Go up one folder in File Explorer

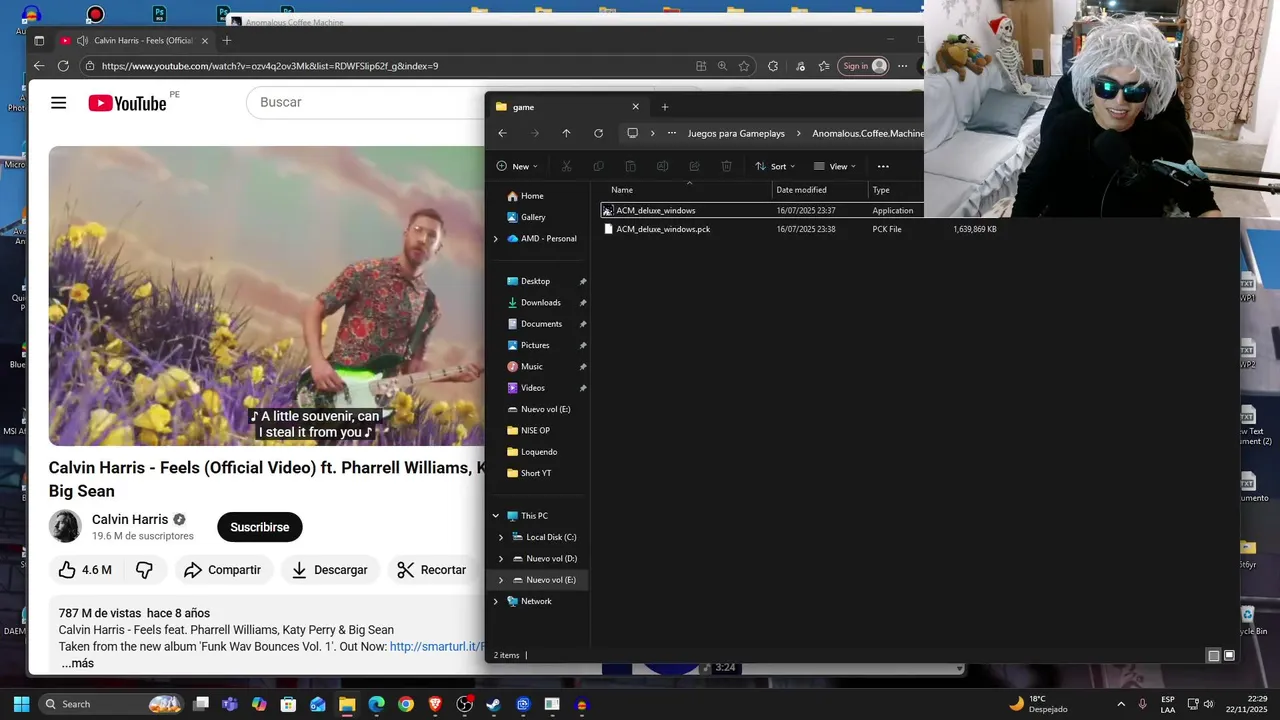(566, 133)
